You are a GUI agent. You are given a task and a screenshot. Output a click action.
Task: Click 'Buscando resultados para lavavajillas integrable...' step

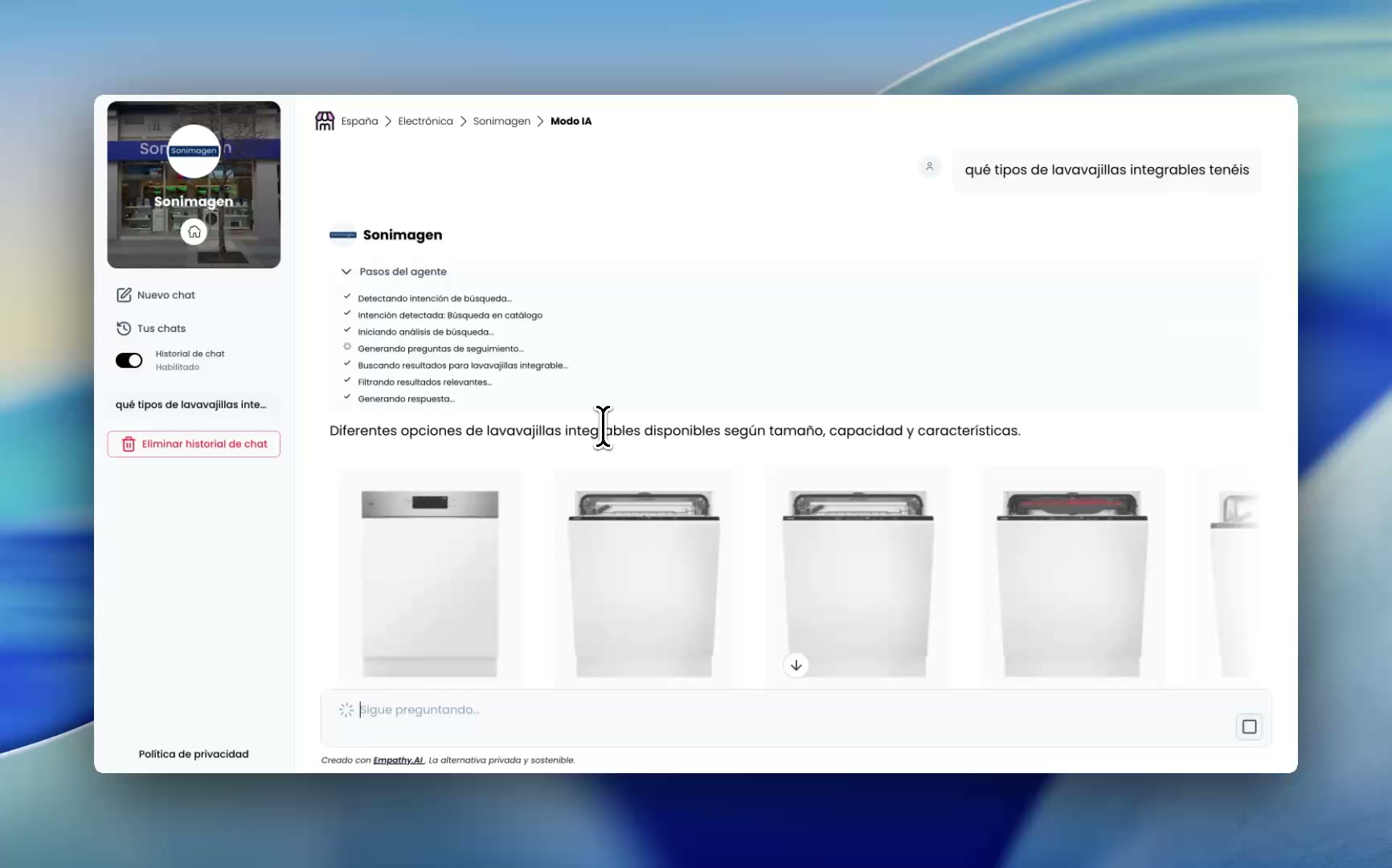tap(463, 366)
